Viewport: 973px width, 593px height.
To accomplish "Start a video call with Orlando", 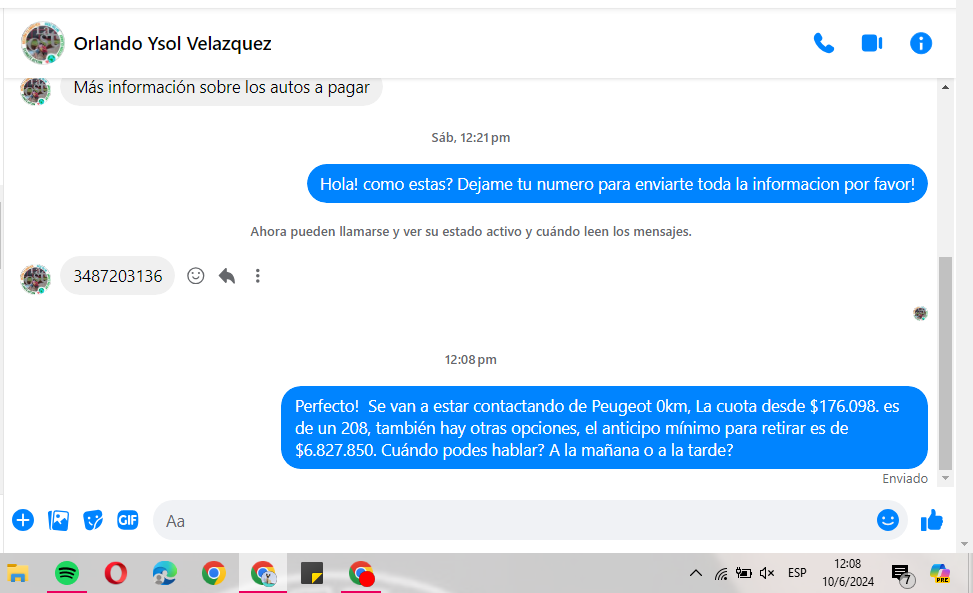I will [x=872, y=44].
